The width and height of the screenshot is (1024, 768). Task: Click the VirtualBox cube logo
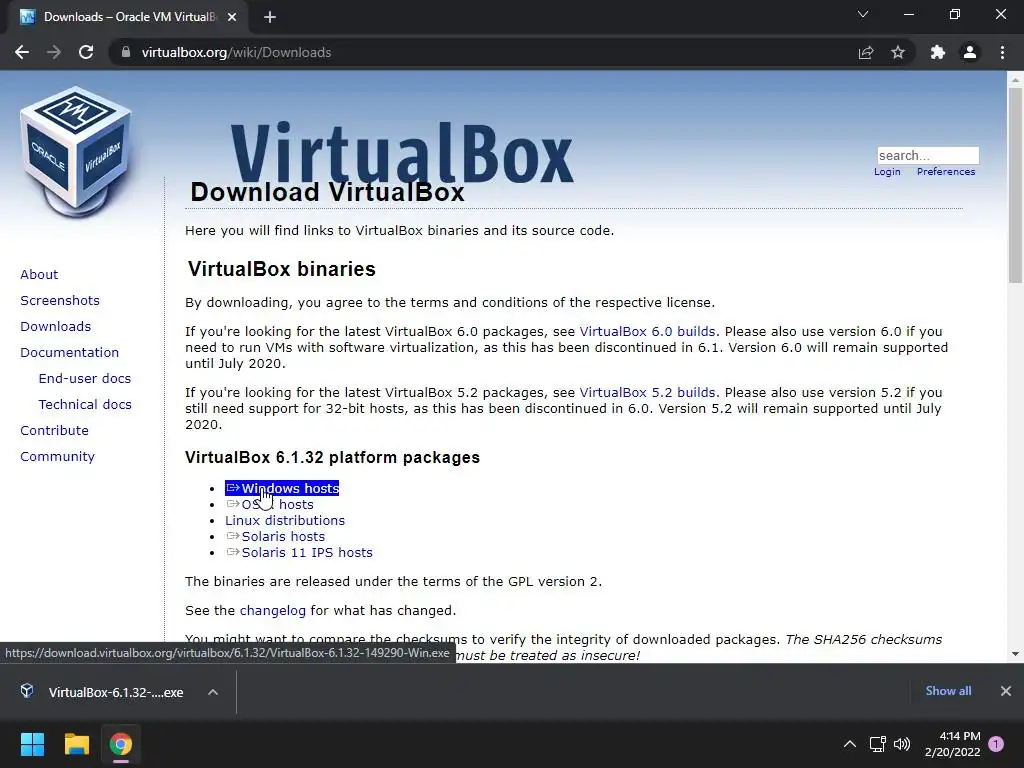click(76, 152)
